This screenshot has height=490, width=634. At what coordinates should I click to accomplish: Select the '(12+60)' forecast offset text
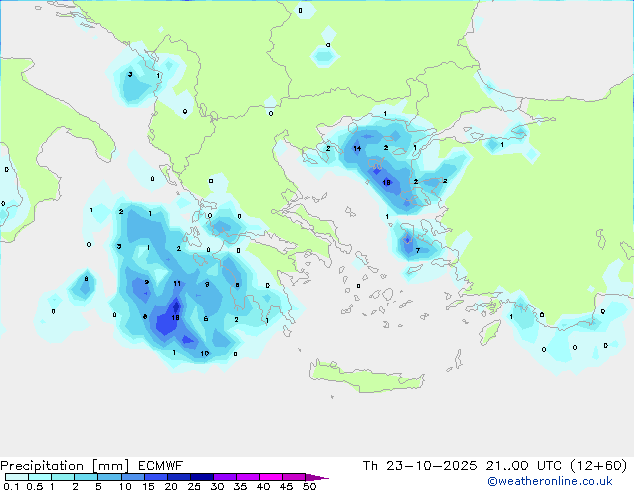(598, 466)
